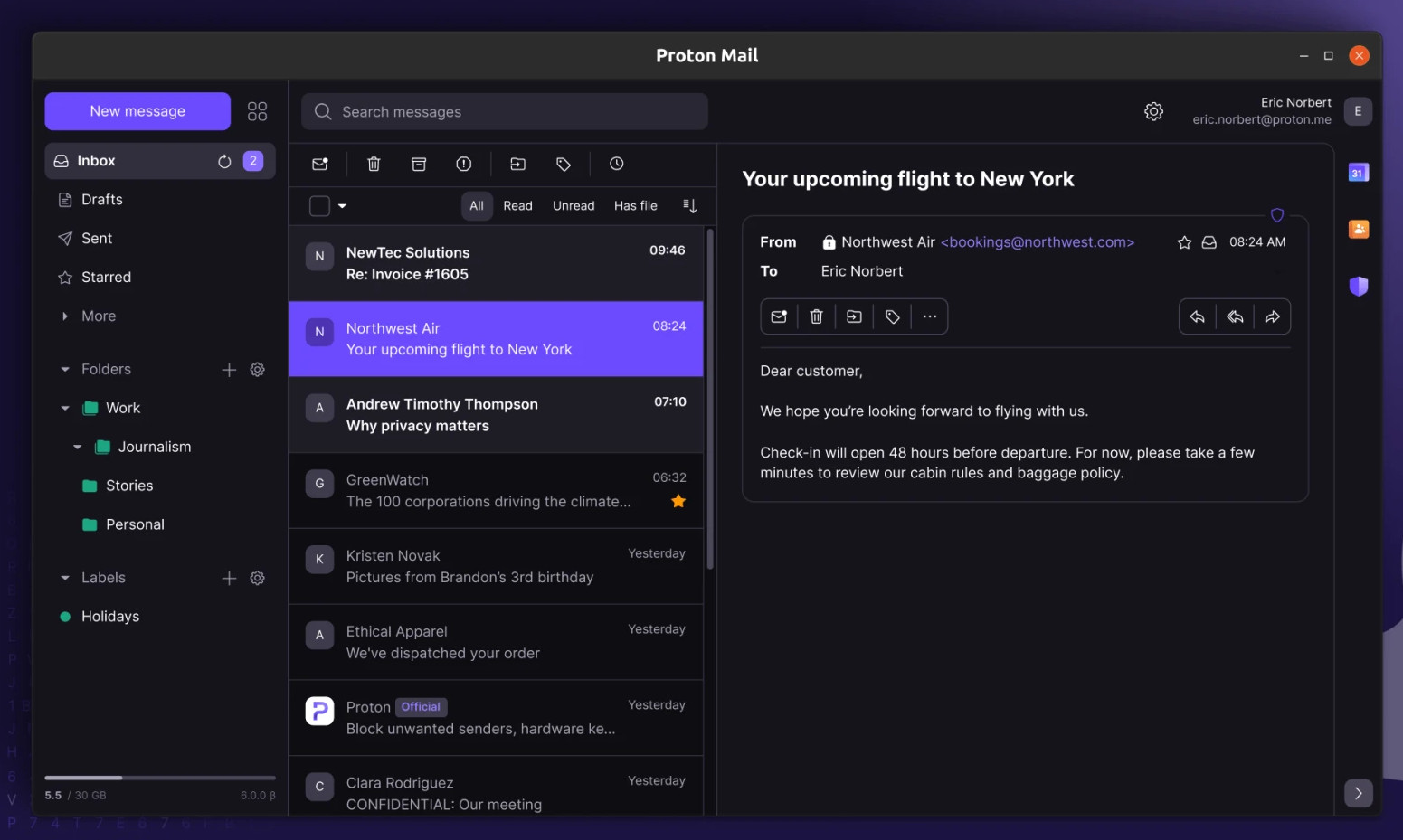Mark selected as spam with the exclamation icon
This screenshot has height=840, width=1403.
[464, 164]
